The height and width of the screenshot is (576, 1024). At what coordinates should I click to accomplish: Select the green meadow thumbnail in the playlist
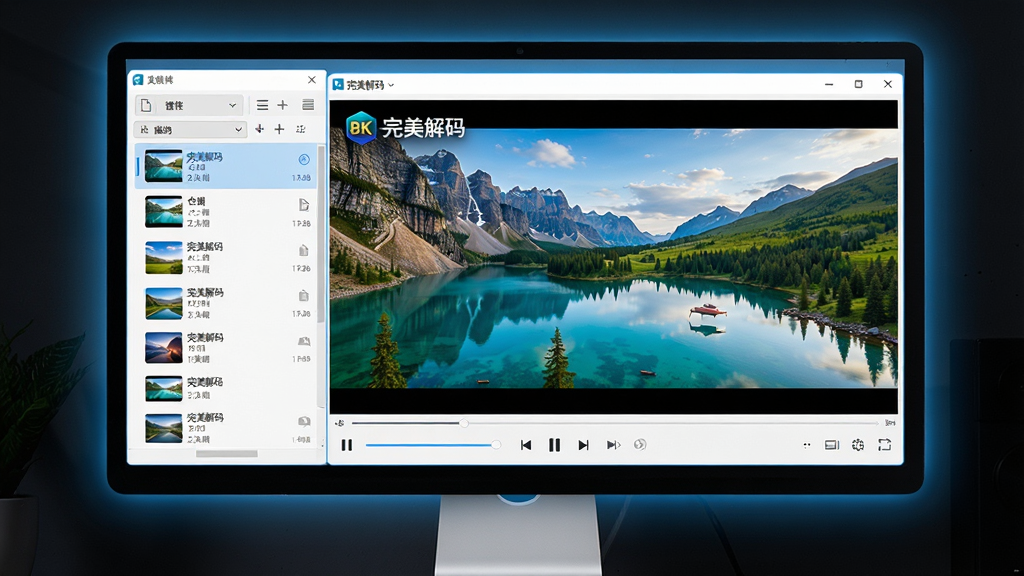coord(163,257)
